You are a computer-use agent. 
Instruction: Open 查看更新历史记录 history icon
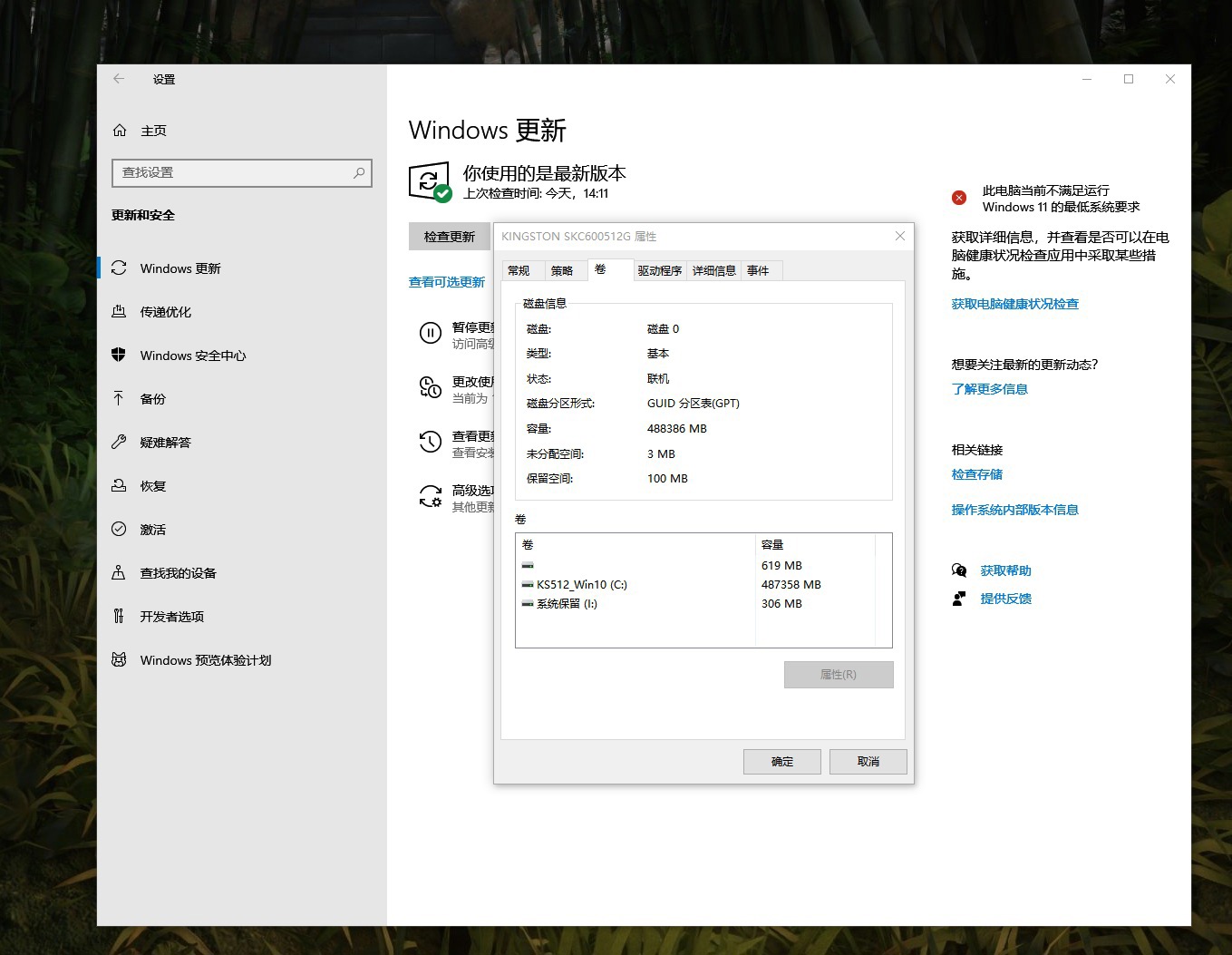pos(430,443)
